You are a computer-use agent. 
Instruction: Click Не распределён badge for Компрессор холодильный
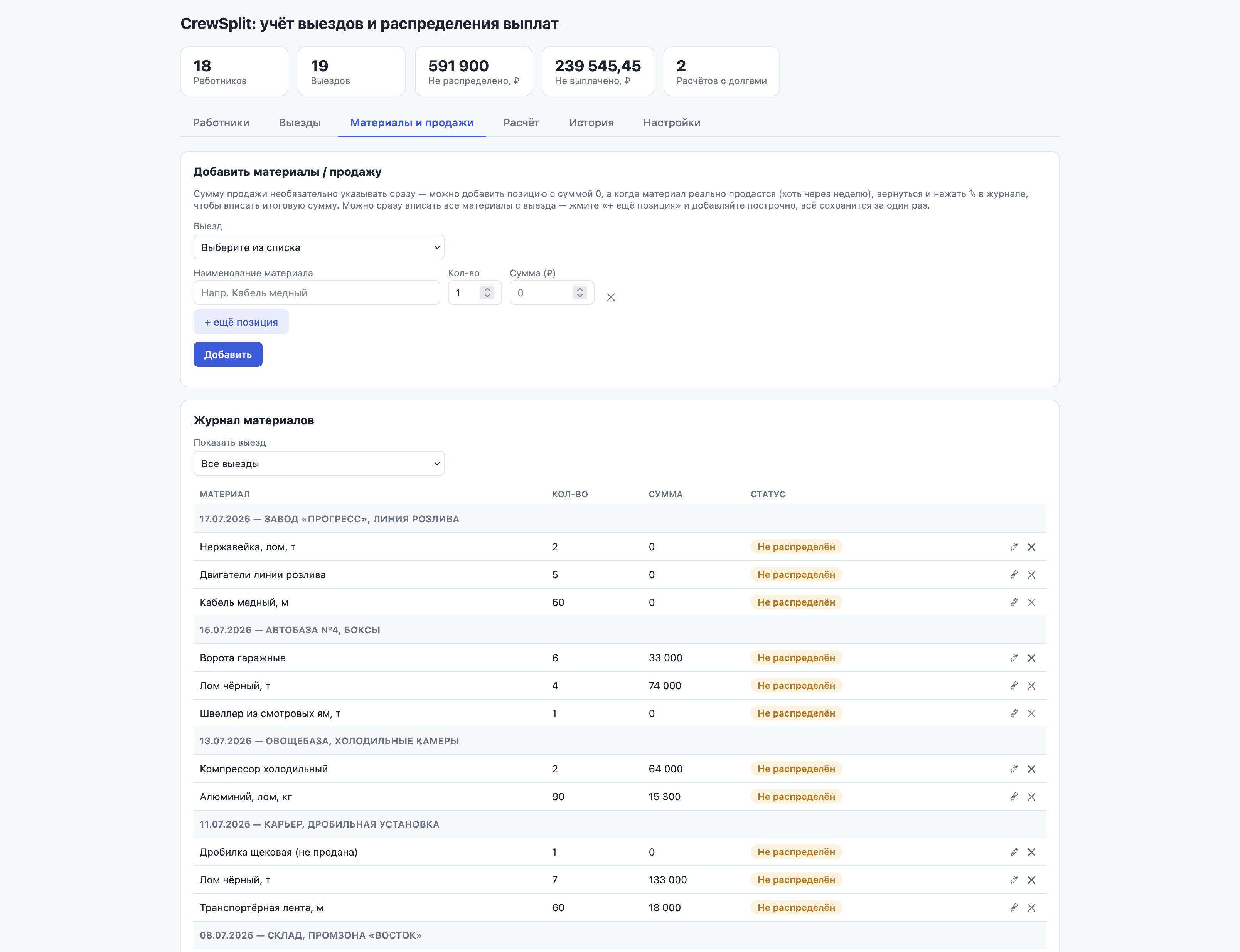pos(796,769)
